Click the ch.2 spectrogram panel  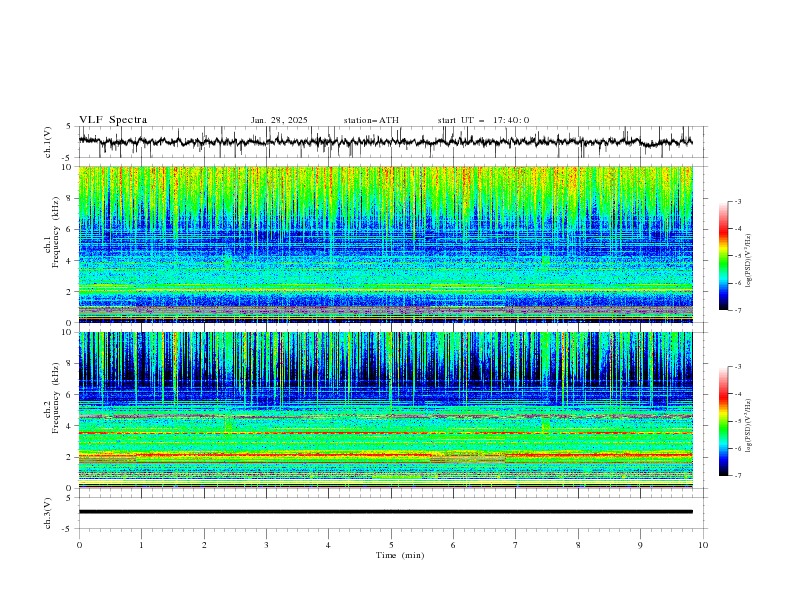[385, 410]
